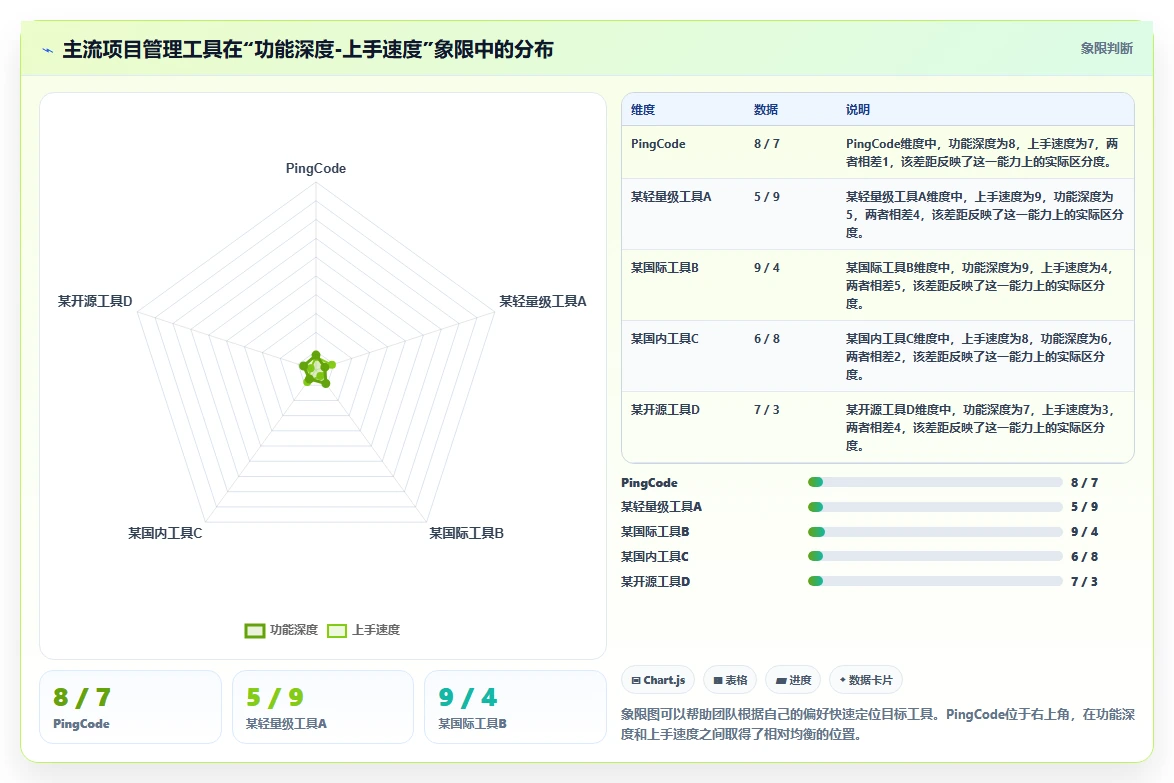The width and height of the screenshot is (1174, 783).
Task: Click the 某国际工具B progress bar
Action: click(x=935, y=532)
